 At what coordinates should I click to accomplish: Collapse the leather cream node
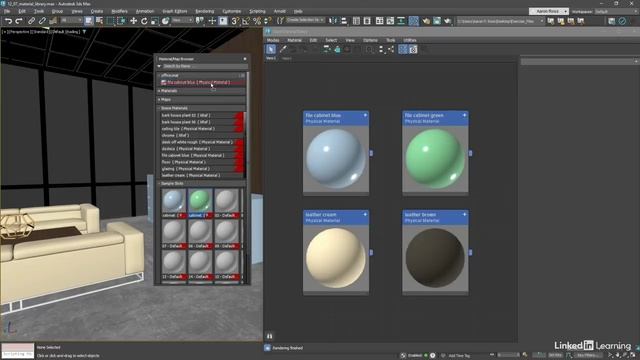pyautogui.click(x=365, y=215)
